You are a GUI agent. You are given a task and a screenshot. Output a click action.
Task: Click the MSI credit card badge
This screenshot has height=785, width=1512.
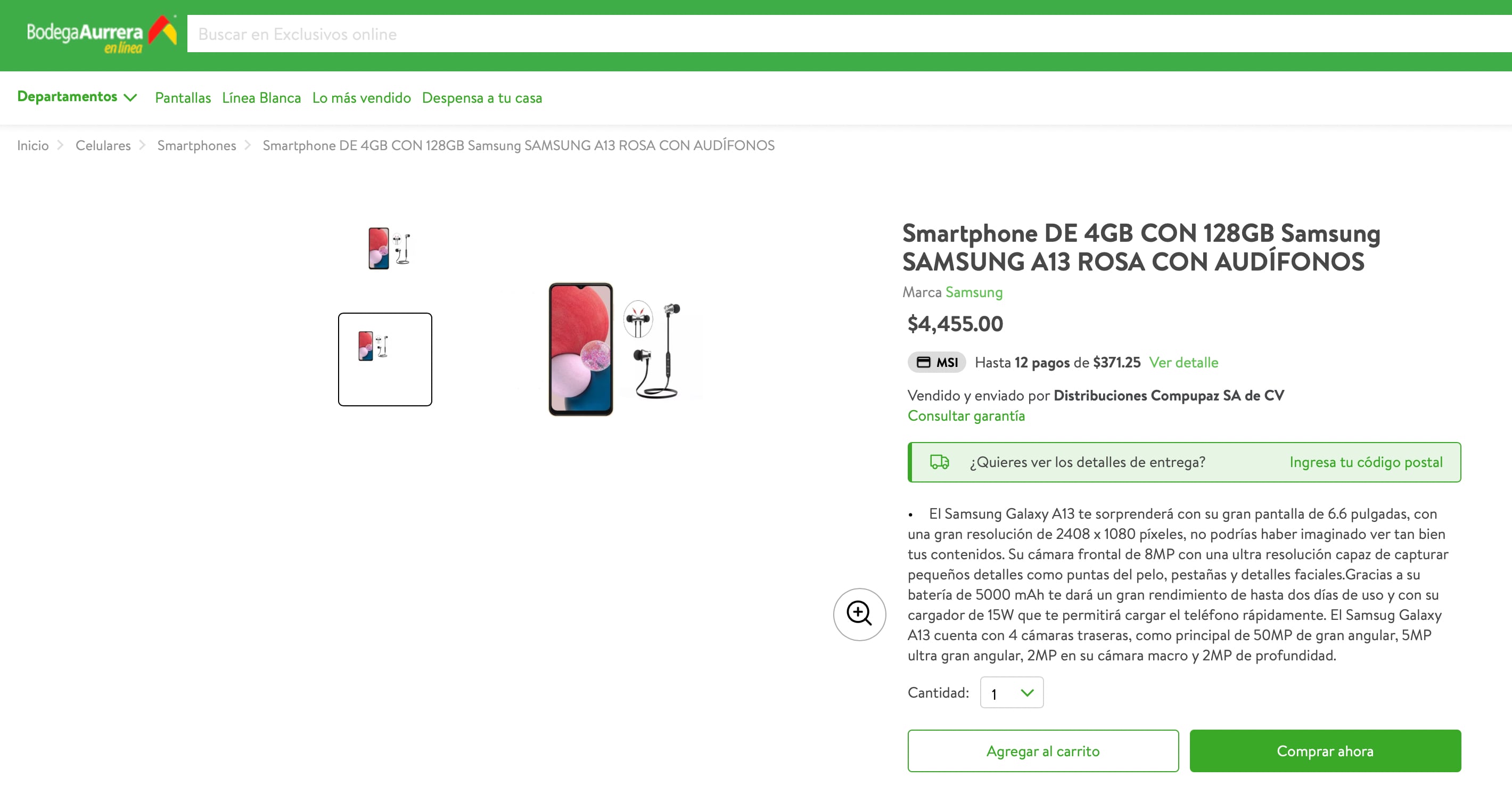coord(937,362)
